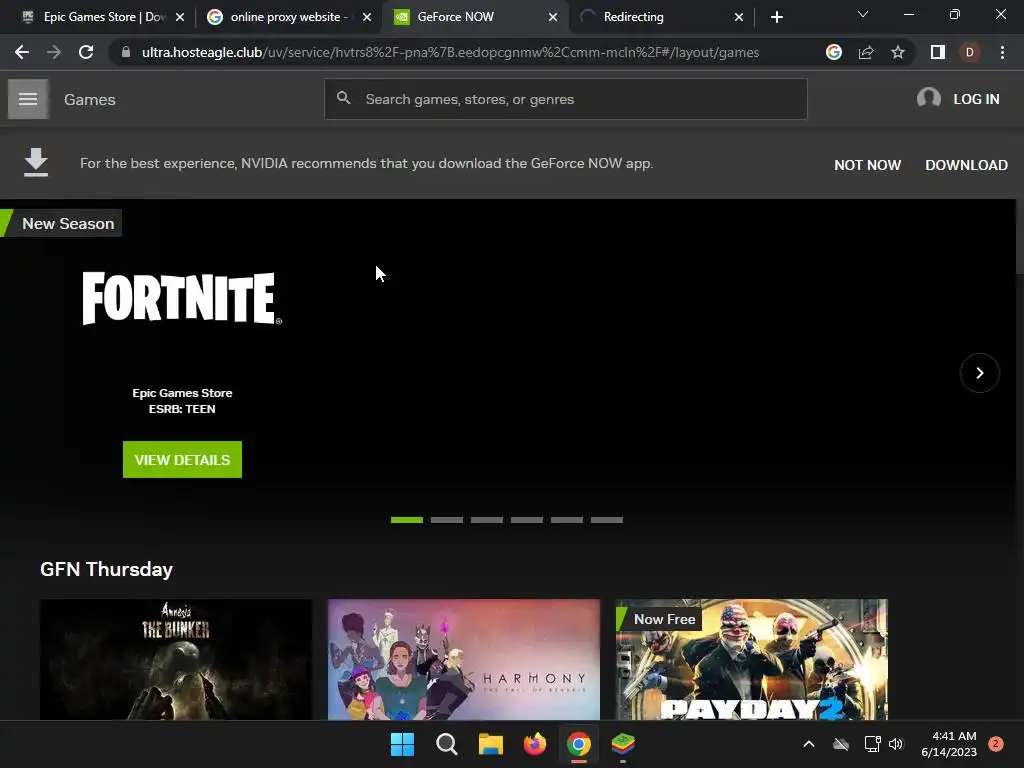1024x768 pixels.
Task: Click the Games page title
Action: point(89,99)
